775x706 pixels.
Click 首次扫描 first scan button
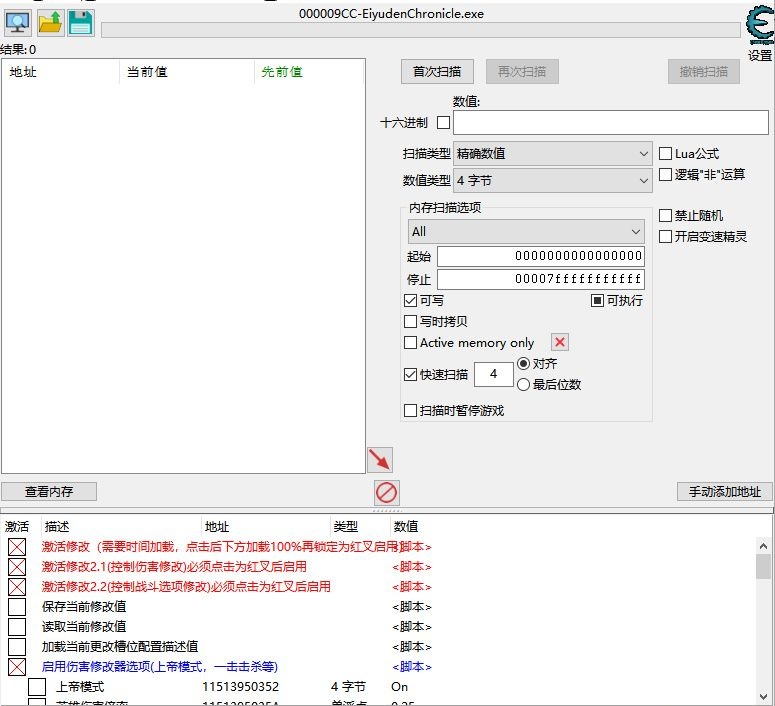[437, 72]
